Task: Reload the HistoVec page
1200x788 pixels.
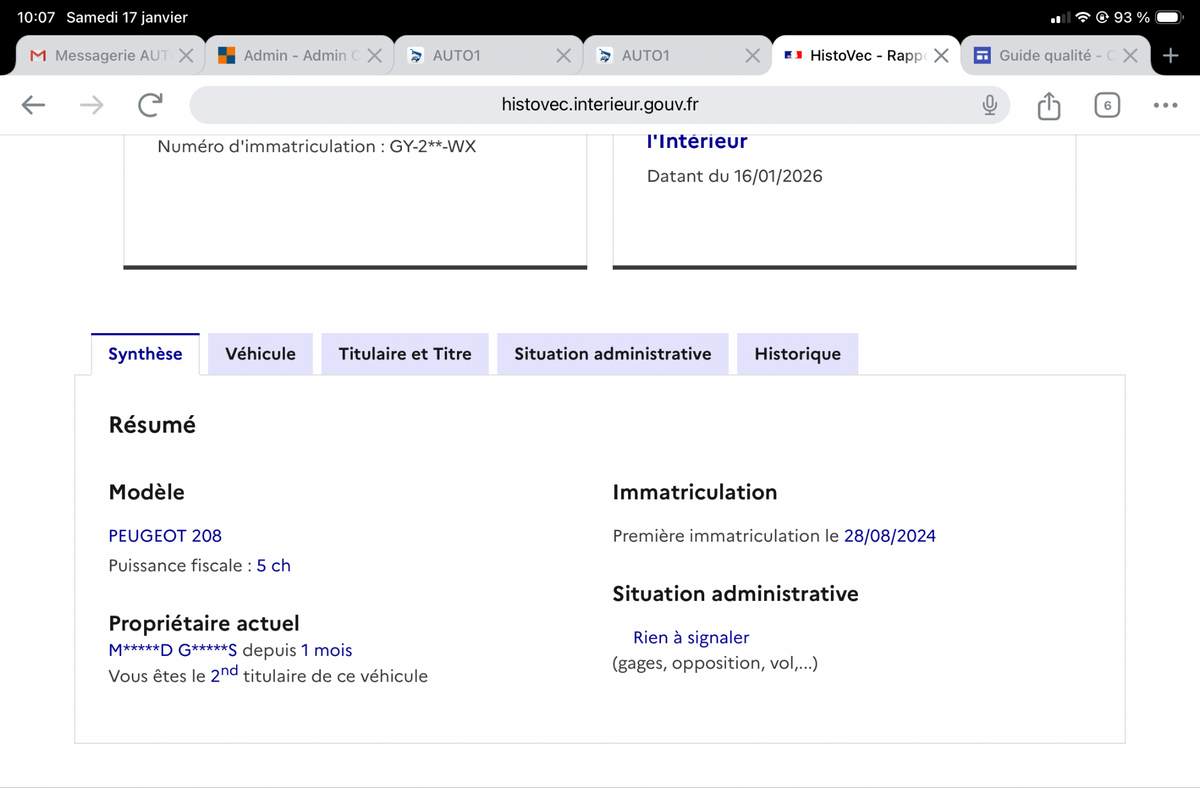Action: pos(150,105)
